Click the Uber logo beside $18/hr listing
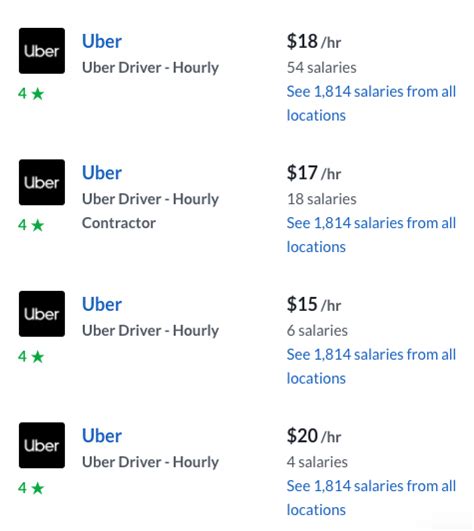This screenshot has height=531, width=474. (x=42, y=51)
